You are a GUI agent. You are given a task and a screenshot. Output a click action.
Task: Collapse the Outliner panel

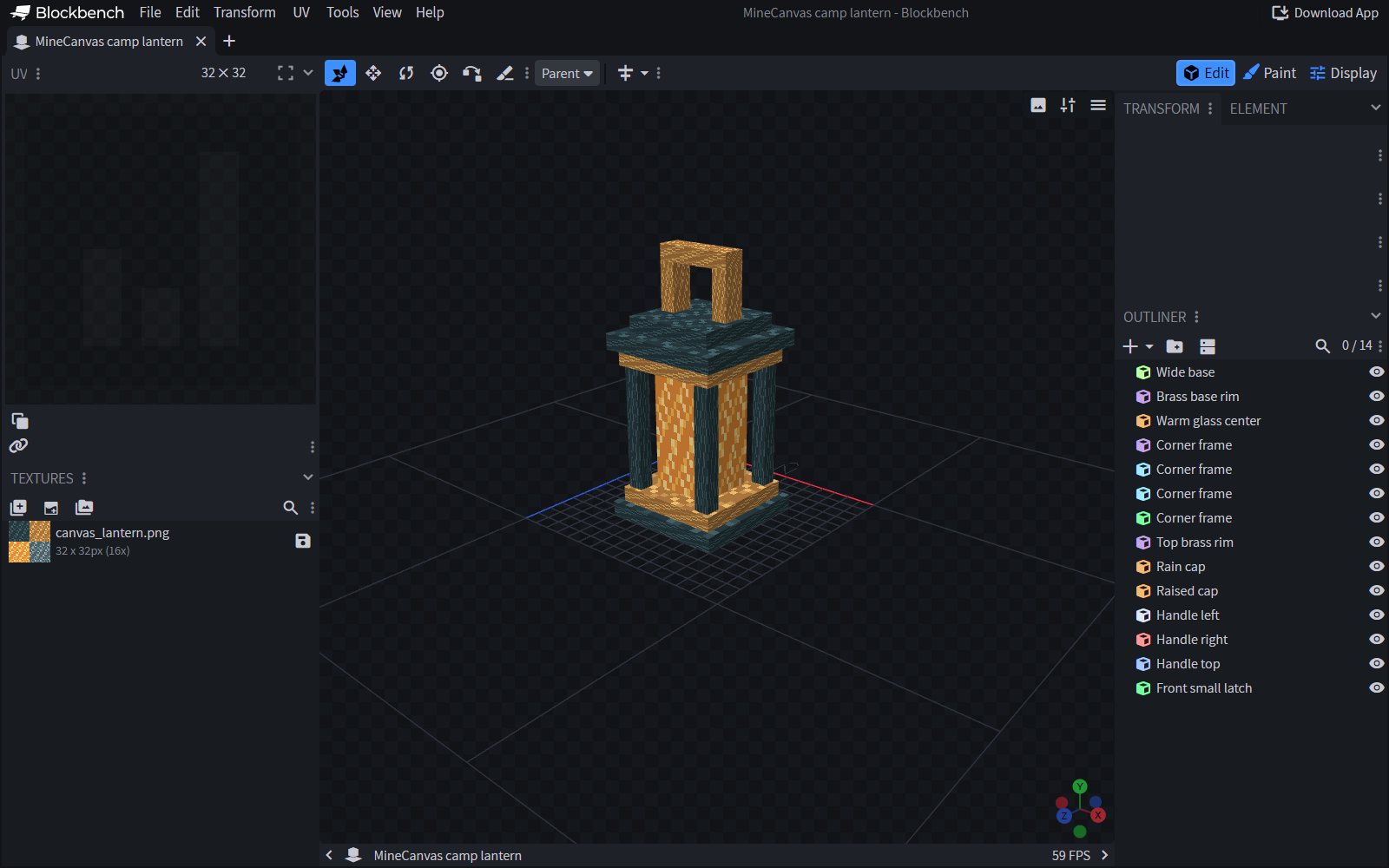click(x=1376, y=316)
